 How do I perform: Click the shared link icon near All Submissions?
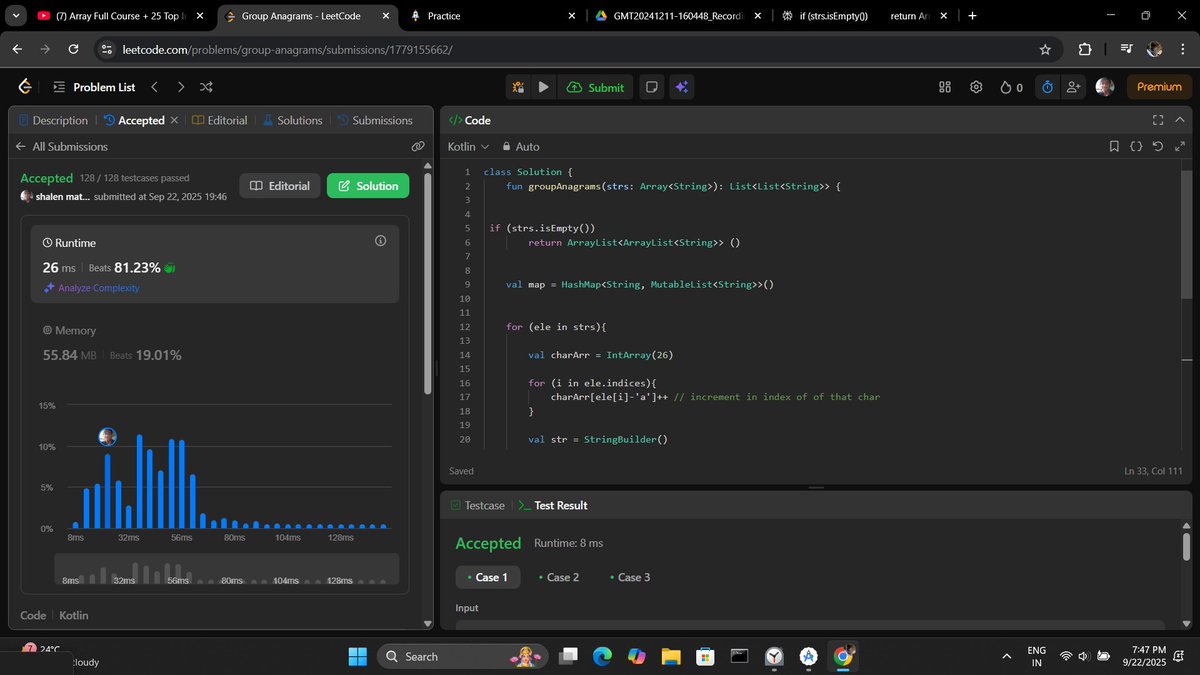click(x=418, y=146)
